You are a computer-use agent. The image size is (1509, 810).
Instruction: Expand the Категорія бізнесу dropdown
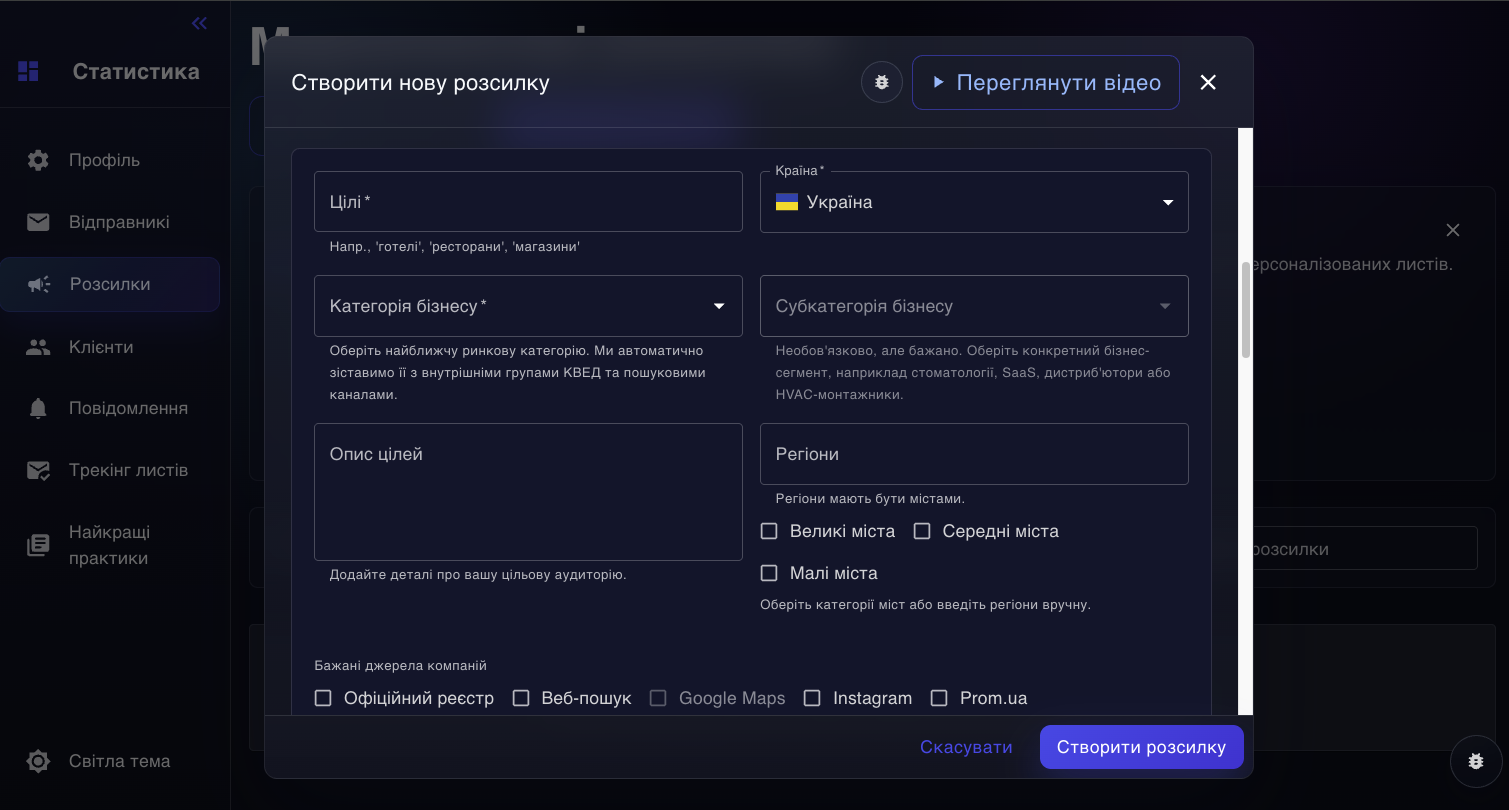[527, 306]
